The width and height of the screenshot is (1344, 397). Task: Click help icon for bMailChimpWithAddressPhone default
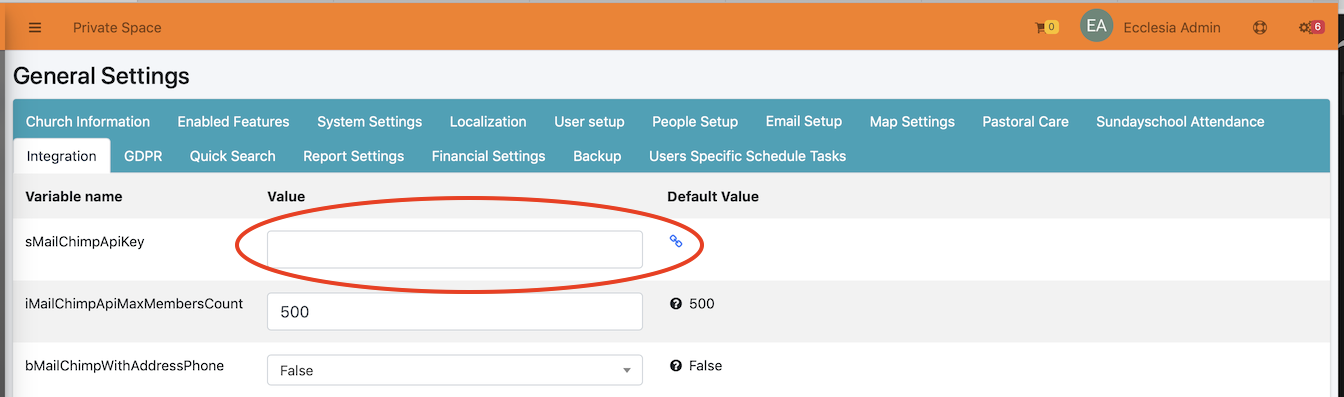pos(675,366)
